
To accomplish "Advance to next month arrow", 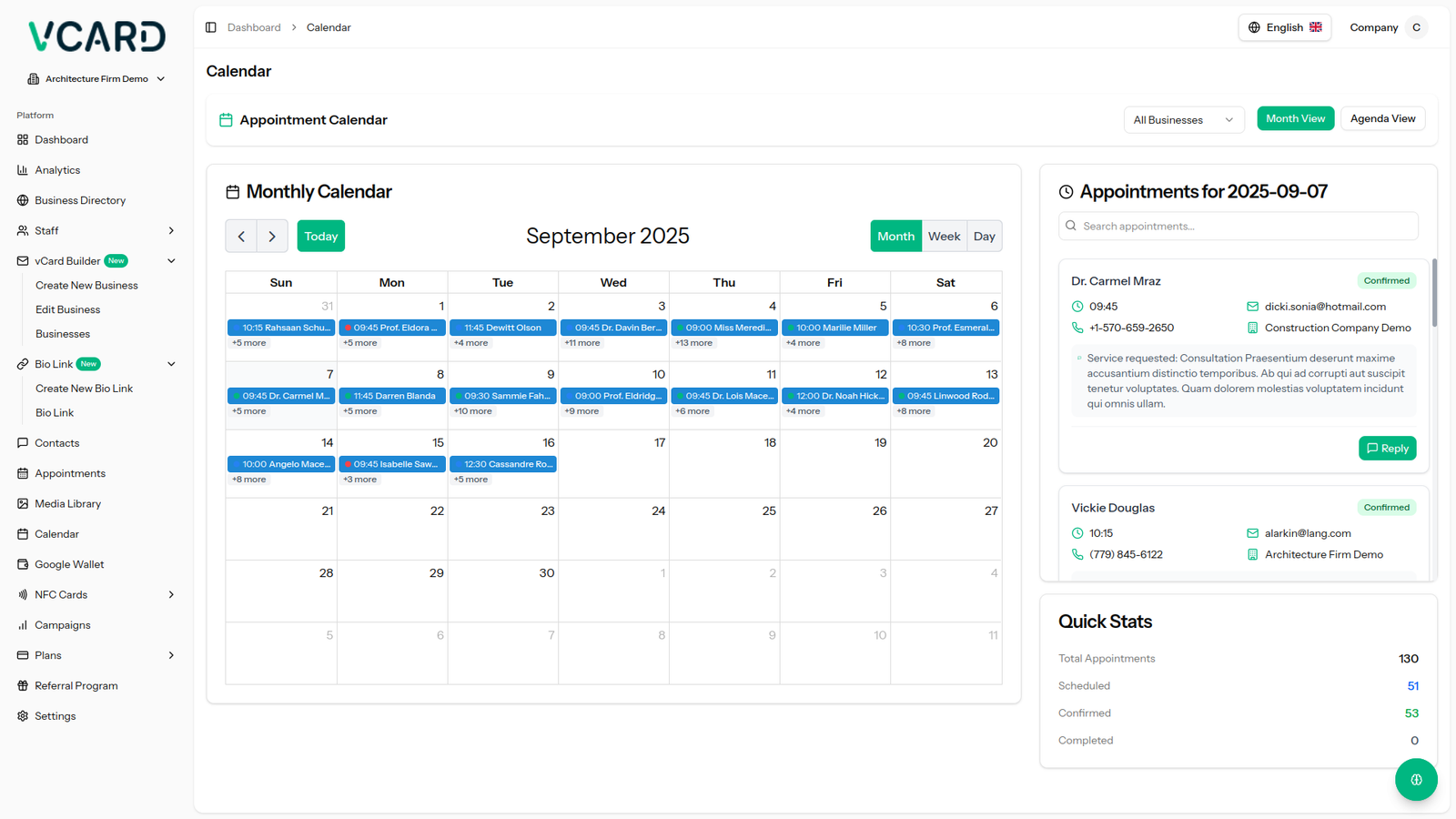I will coord(272,237).
